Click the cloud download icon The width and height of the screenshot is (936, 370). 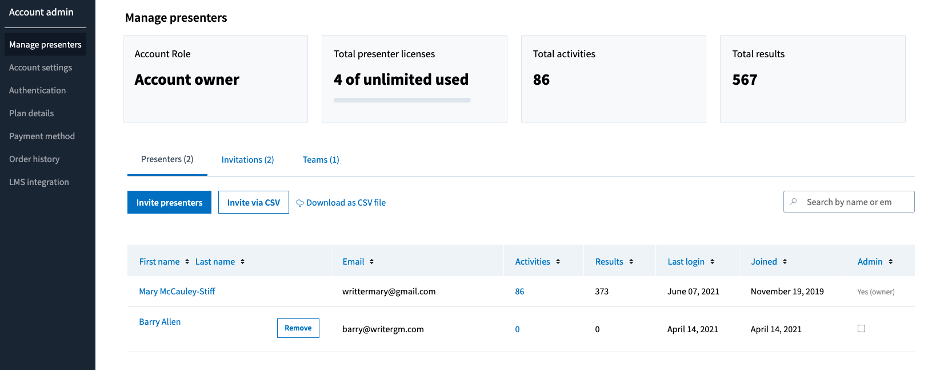[x=300, y=203]
